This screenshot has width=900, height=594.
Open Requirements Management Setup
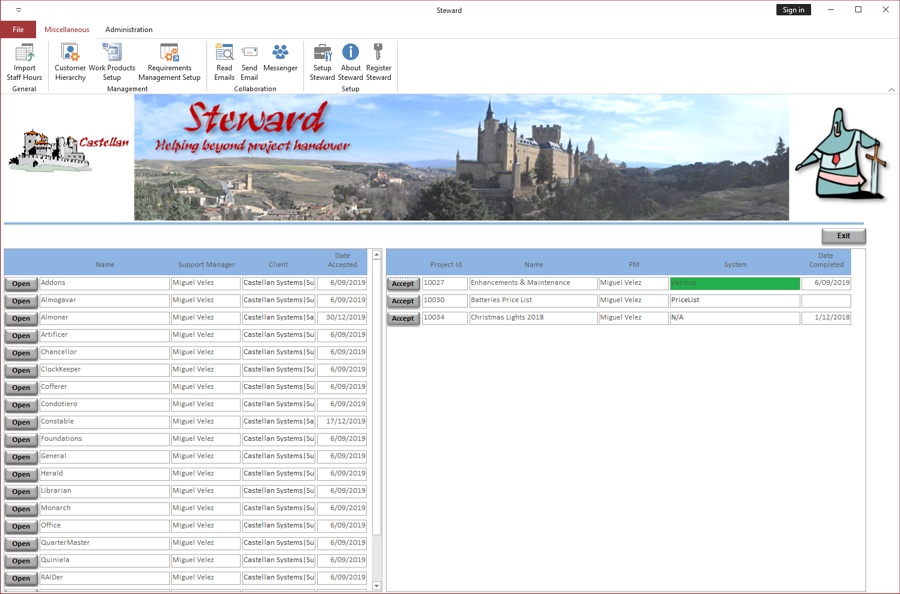[x=169, y=62]
